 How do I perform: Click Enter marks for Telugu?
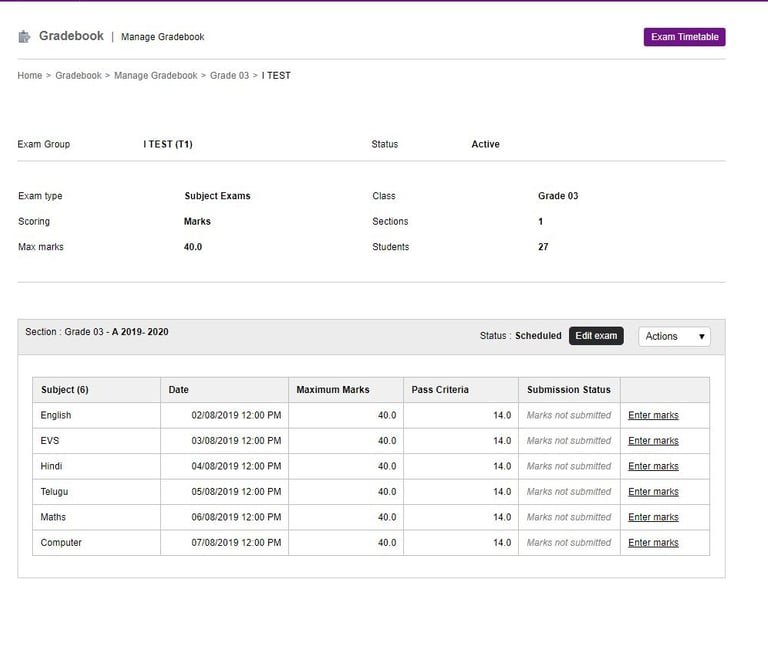[x=653, y=492]
